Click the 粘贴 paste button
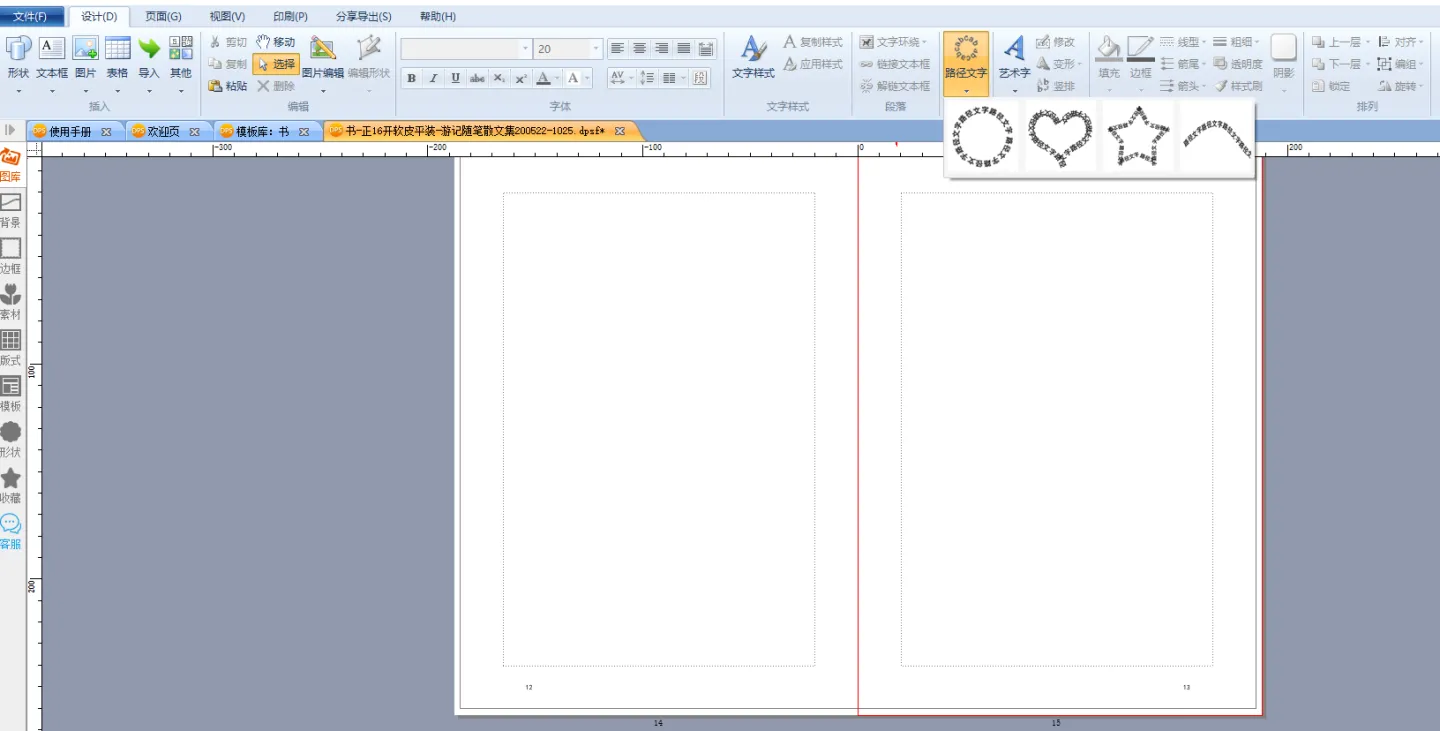This screenshot has width=1440, height=731. pos(228,86)
